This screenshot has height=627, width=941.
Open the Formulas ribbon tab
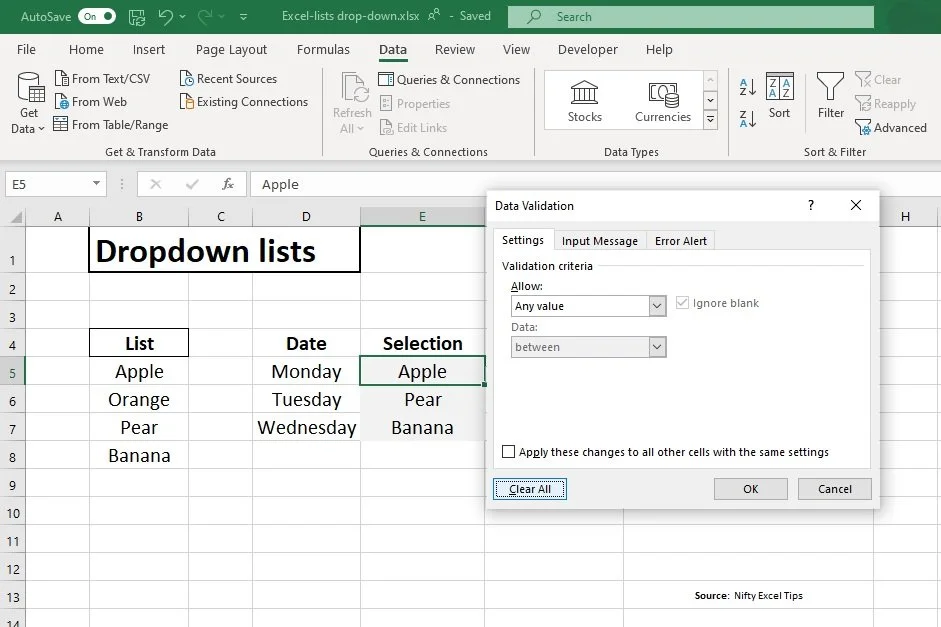pyautogui.click(x=323, y=49)
